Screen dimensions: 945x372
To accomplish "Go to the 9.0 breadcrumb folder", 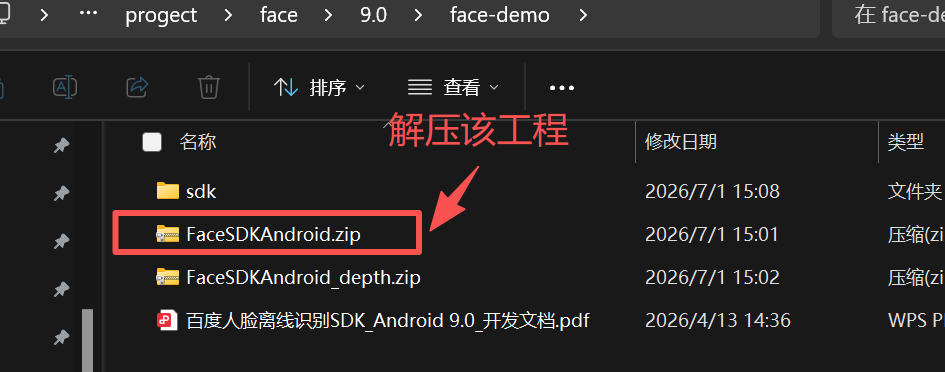I will [374, 15].
